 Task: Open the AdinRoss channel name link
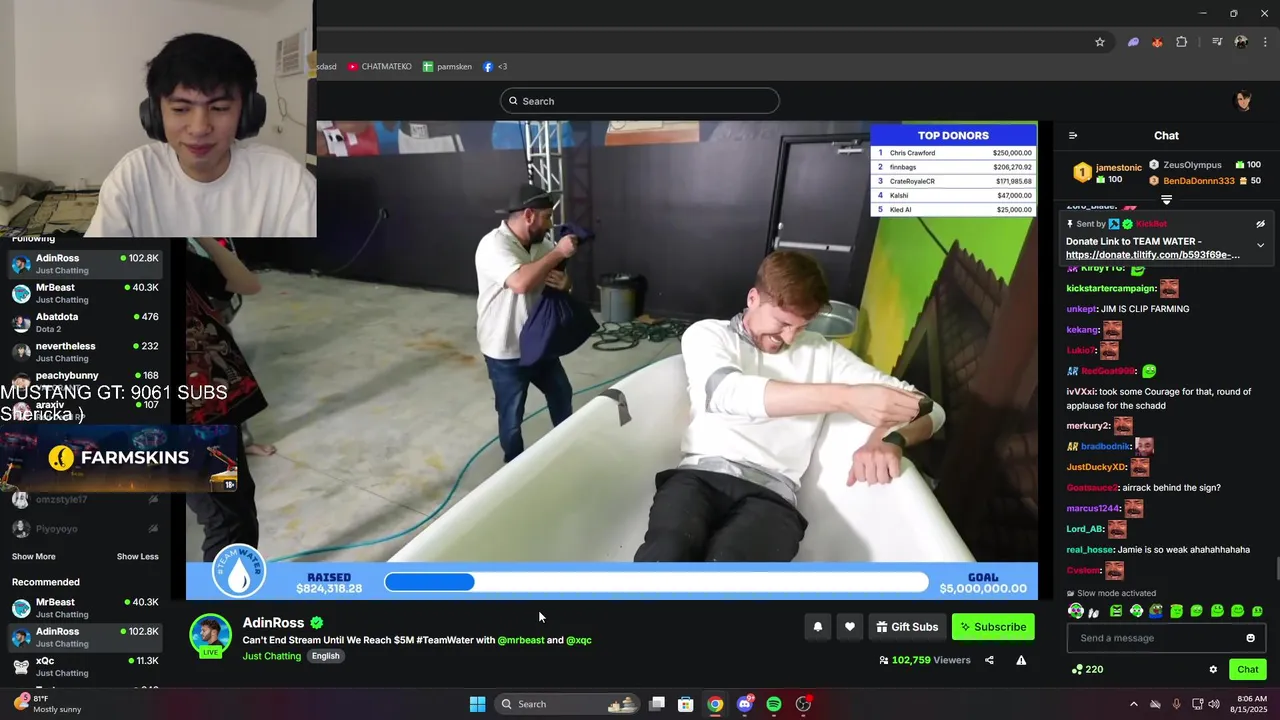coord(273,623)
